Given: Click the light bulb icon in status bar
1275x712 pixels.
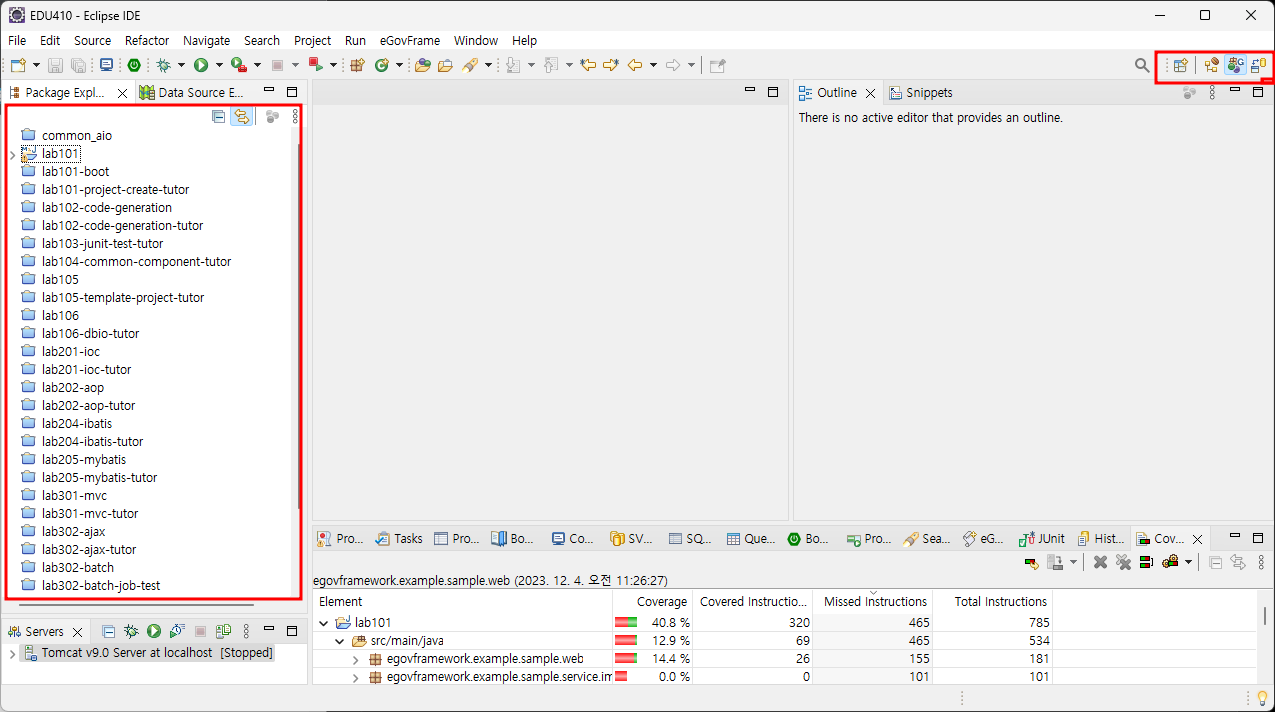Looking at the screenshot, I should pyautogui.click(x=1262, y=697).
